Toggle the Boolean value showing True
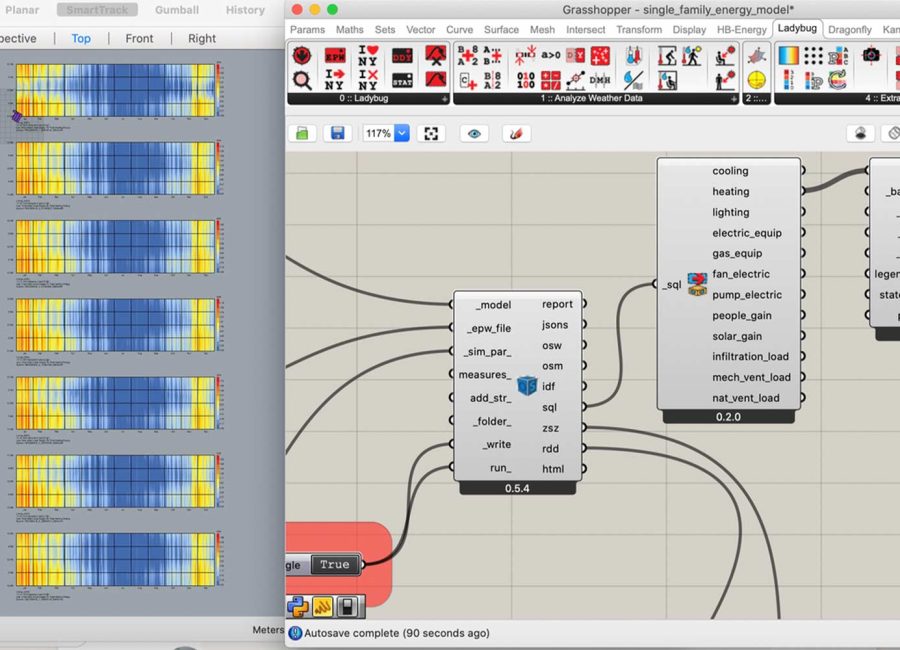The image size is (900, 650). (x=335, y=564)
